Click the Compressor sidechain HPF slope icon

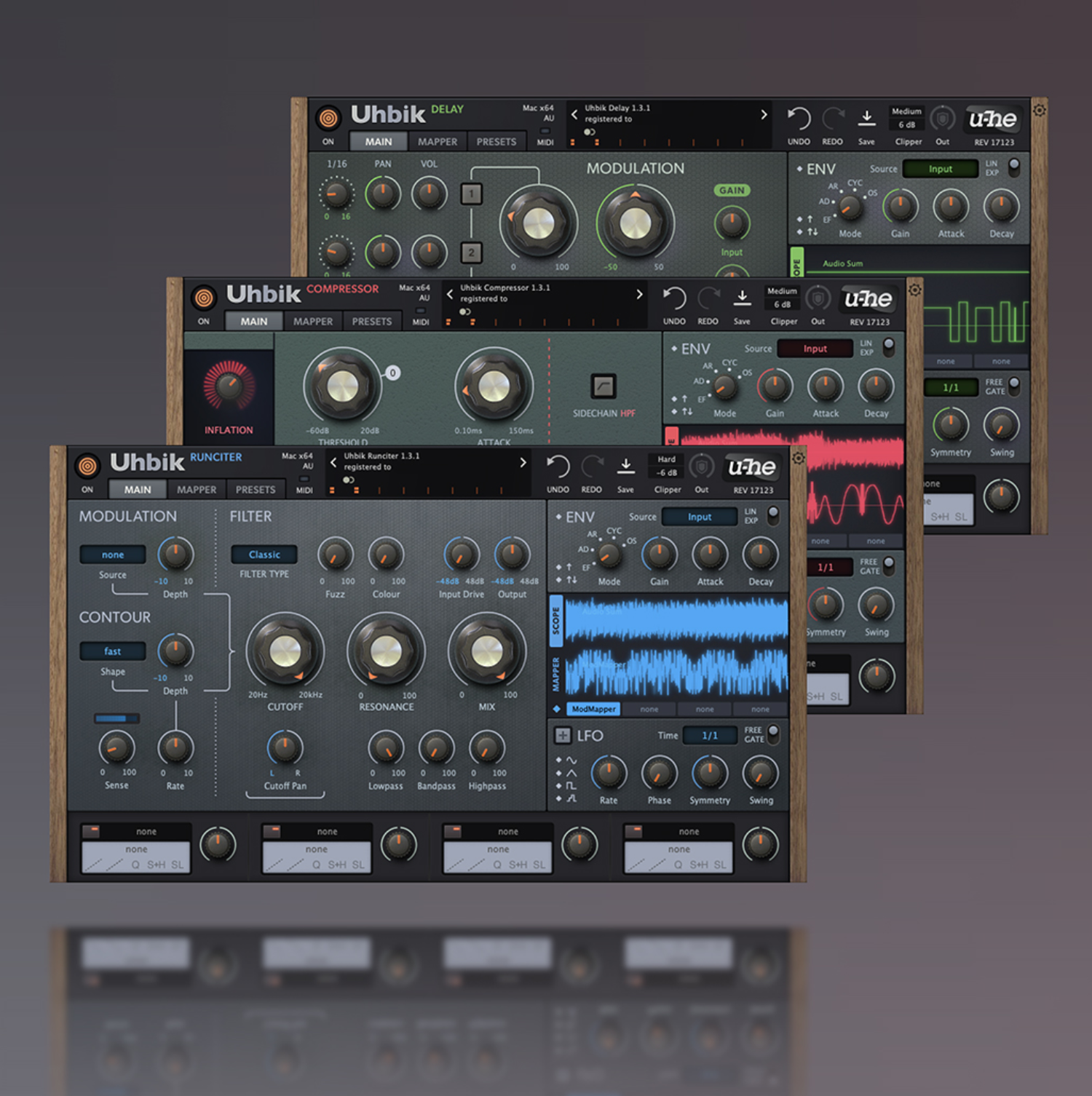click(x=604, y=386)
